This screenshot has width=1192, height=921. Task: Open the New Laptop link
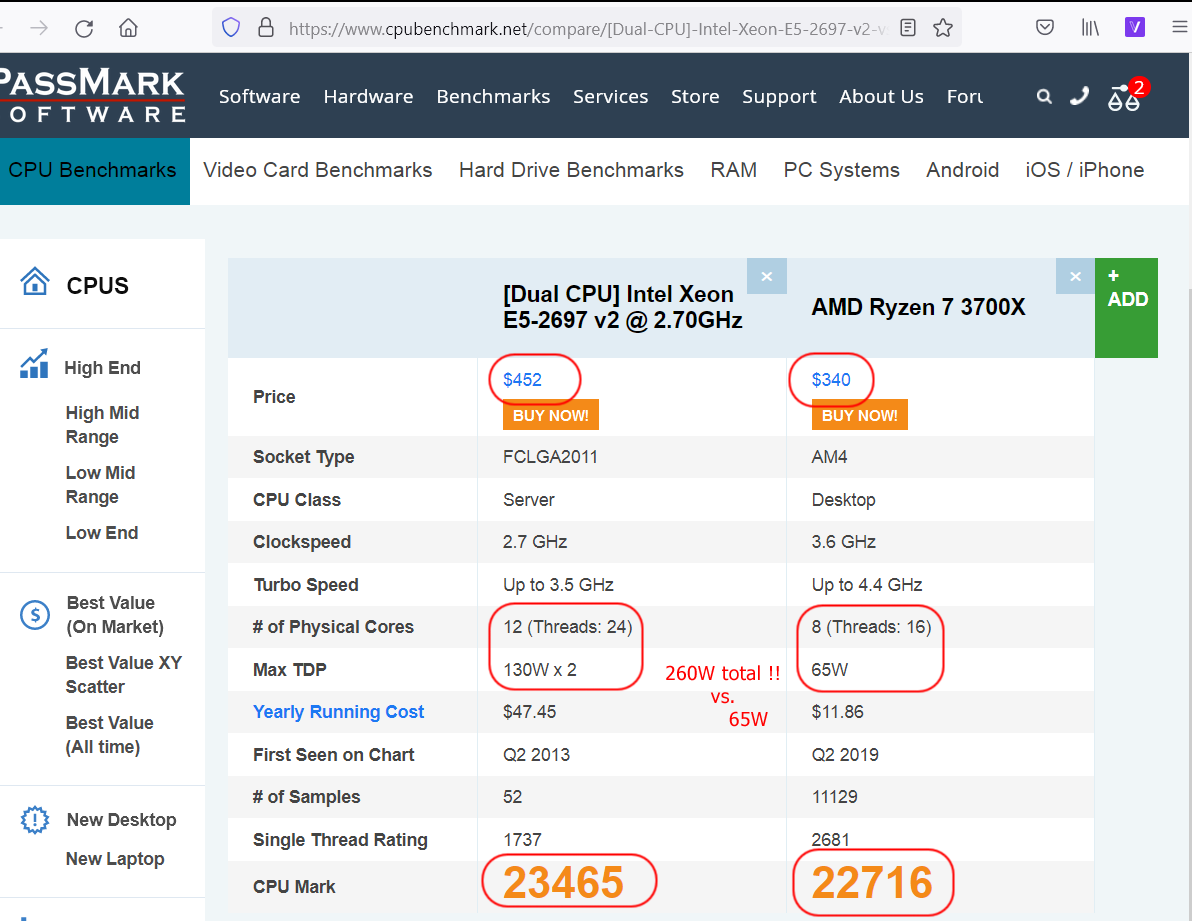pyautogui.click(x=115, y=859)
